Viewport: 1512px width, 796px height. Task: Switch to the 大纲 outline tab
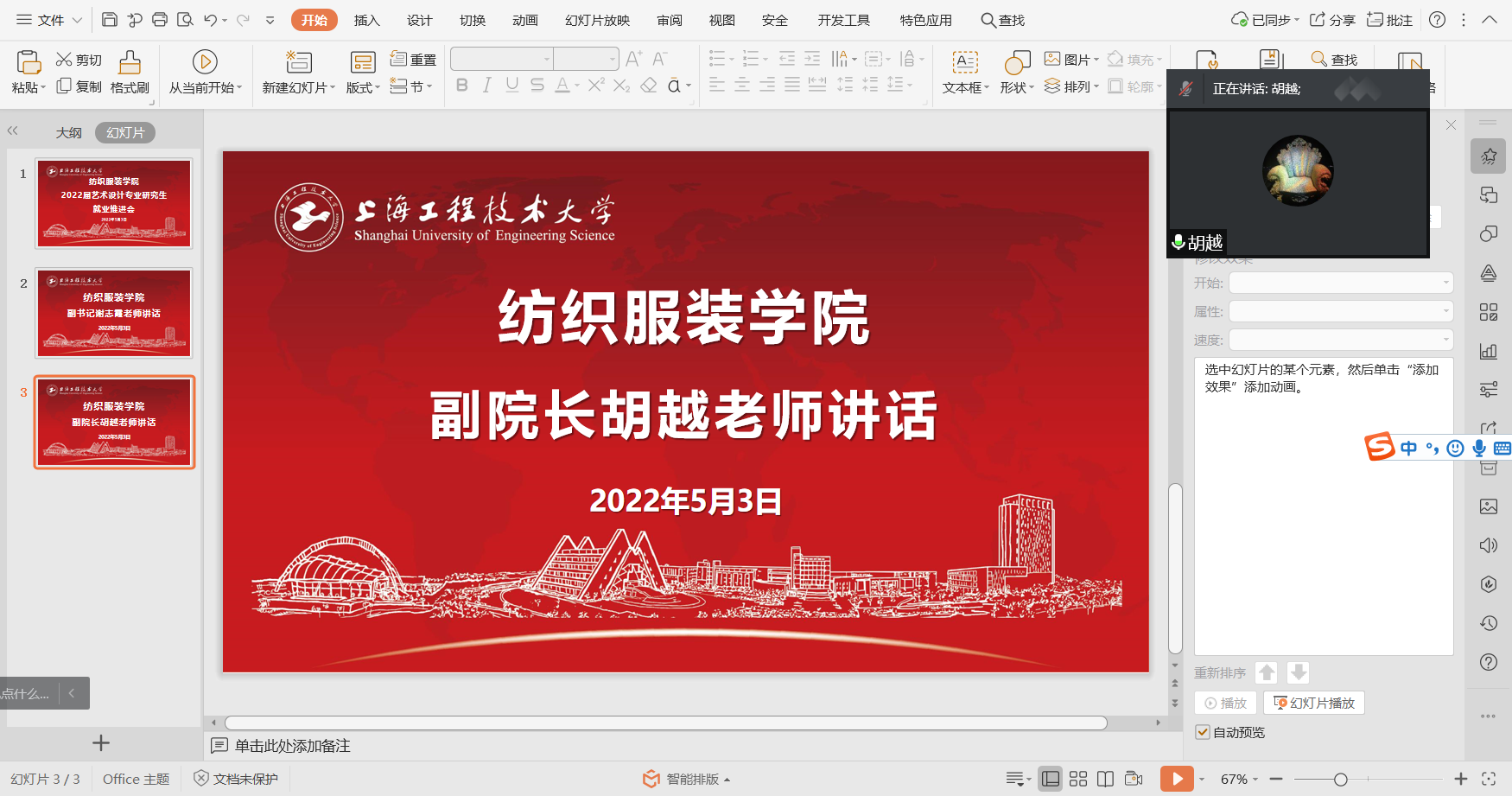coord(68,132)
